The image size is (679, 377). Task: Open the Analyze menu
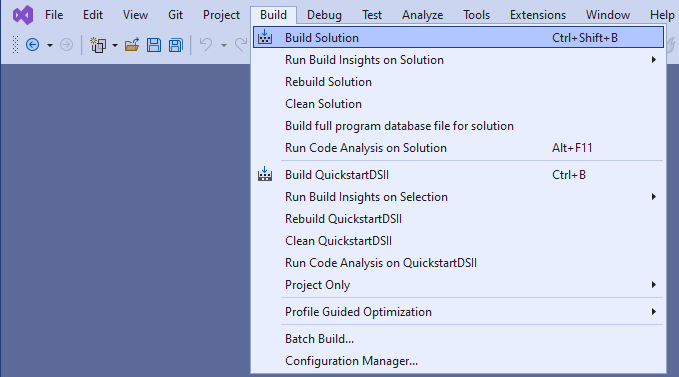(x=422, y=15)
